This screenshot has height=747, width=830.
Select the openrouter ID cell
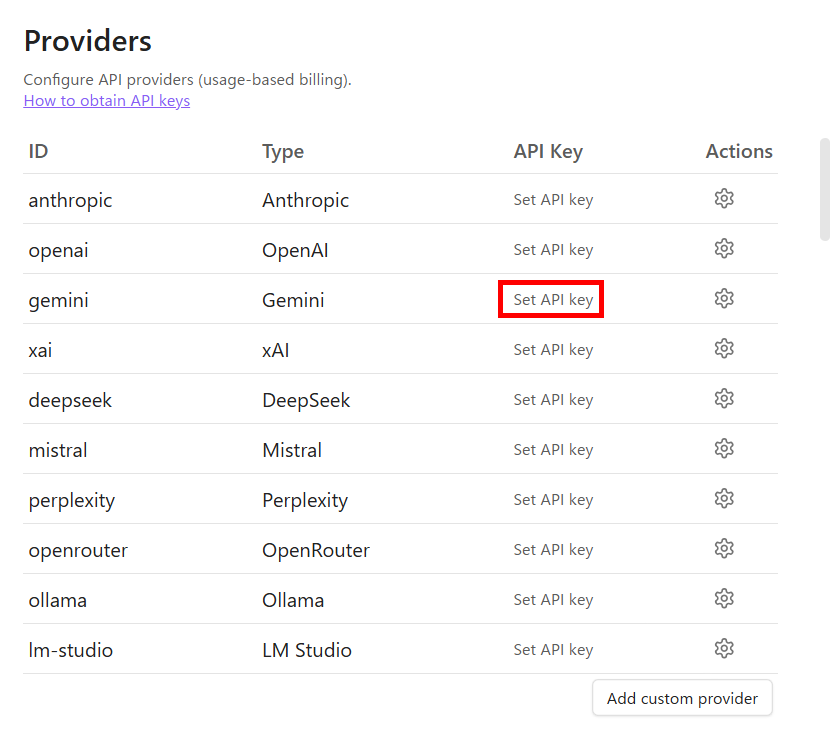pyautogui.click(x=78, y=551)
